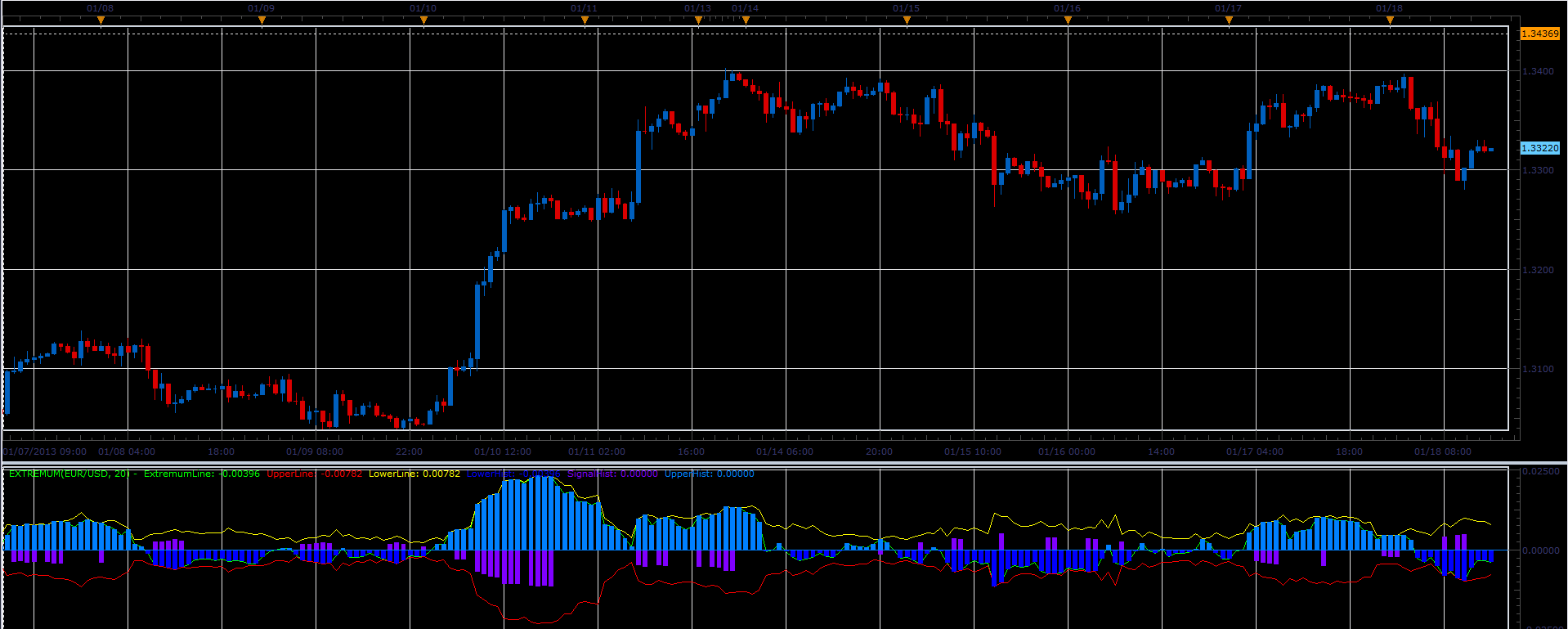Click the 01/14 06:00 time label
The image size is (1568, 629).
785,452
